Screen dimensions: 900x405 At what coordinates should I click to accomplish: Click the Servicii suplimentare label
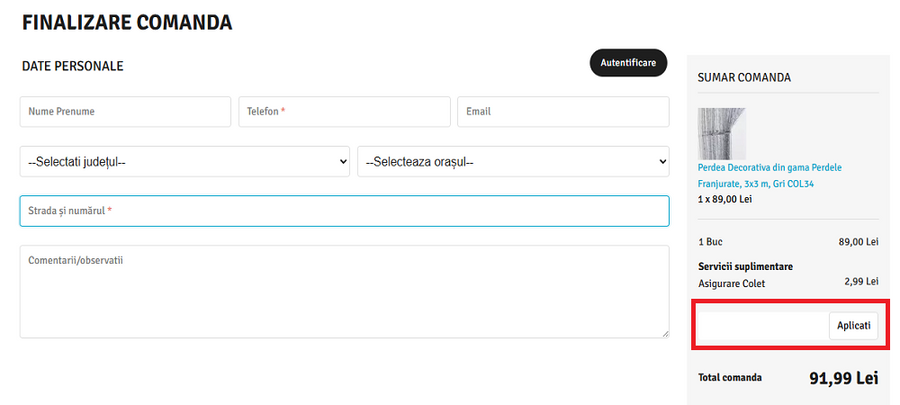[745, 267]
